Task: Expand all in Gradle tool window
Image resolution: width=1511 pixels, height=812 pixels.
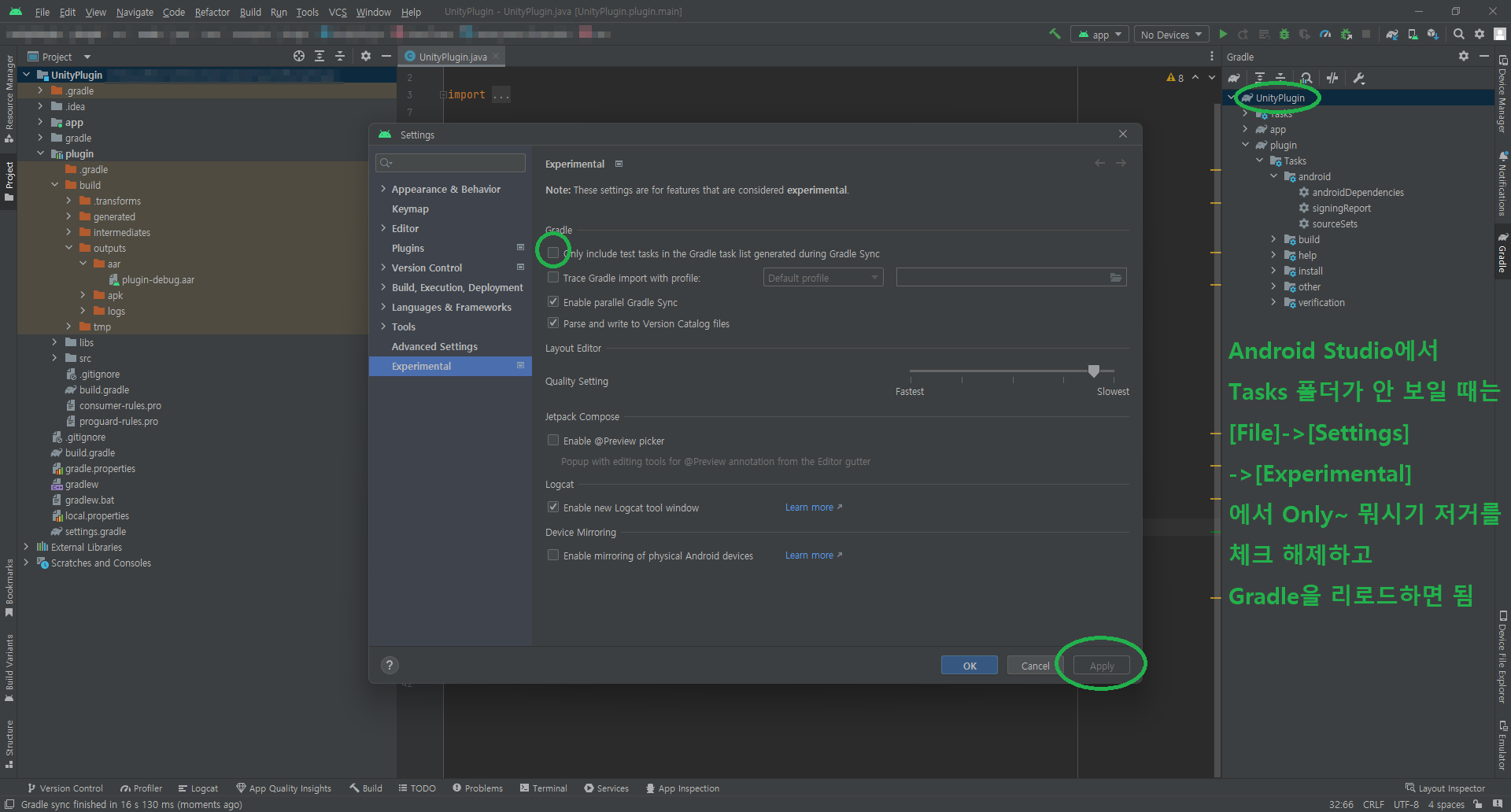Action: [1260, 78]
